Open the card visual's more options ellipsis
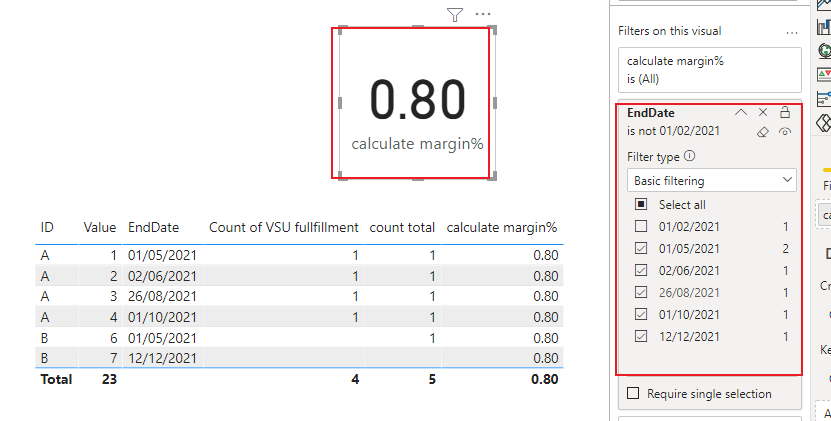The width and height of the screenshot is (831, 421). coord(483,14)
